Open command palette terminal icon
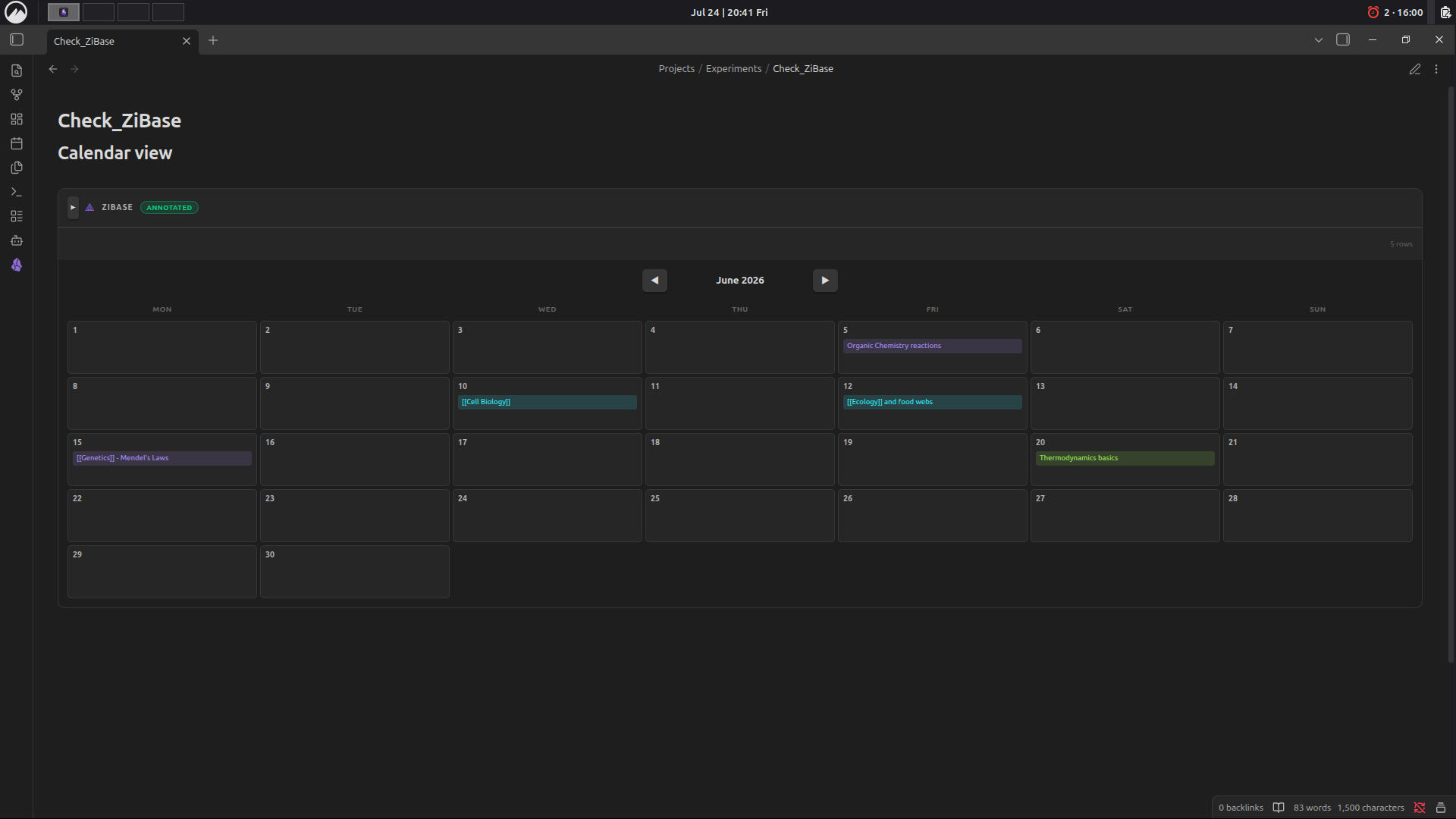 tap(17, 192)
